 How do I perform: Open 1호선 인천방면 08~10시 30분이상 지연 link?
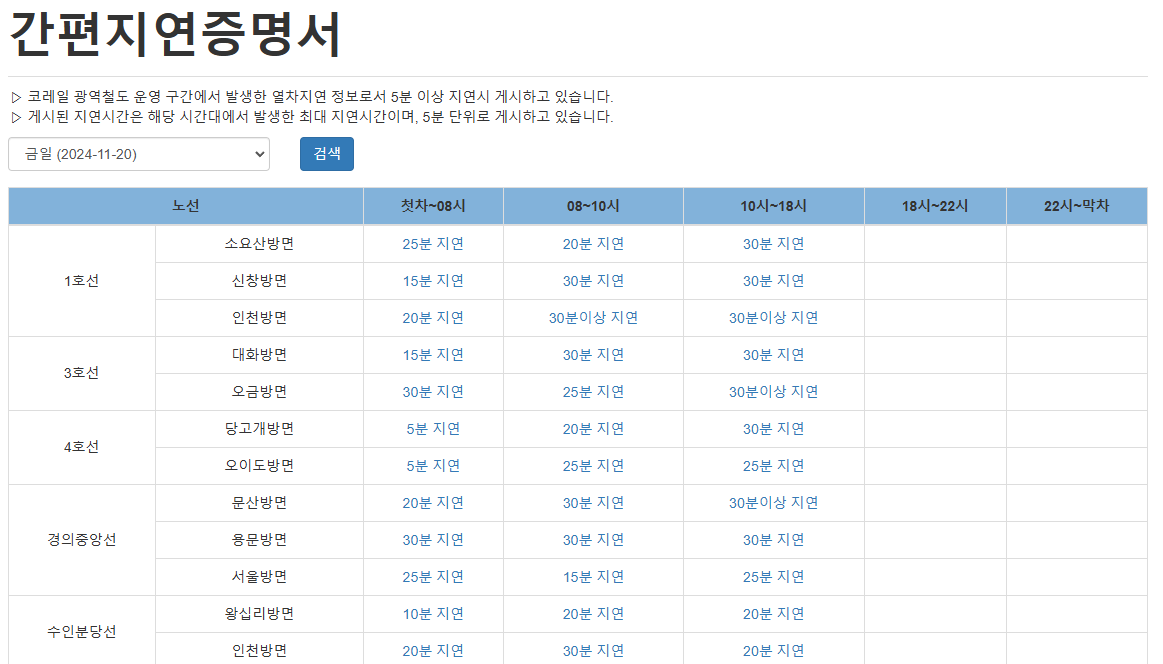[593, 318]
